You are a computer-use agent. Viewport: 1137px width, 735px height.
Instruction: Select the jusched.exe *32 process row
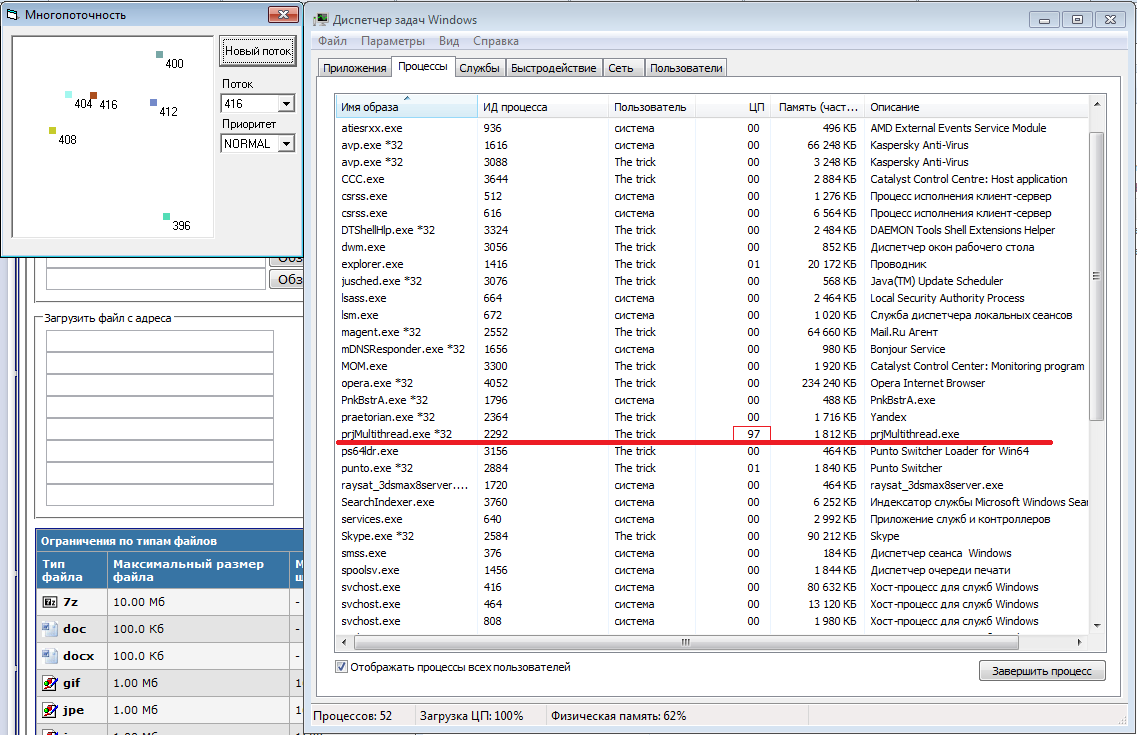(x=712, y=281)
